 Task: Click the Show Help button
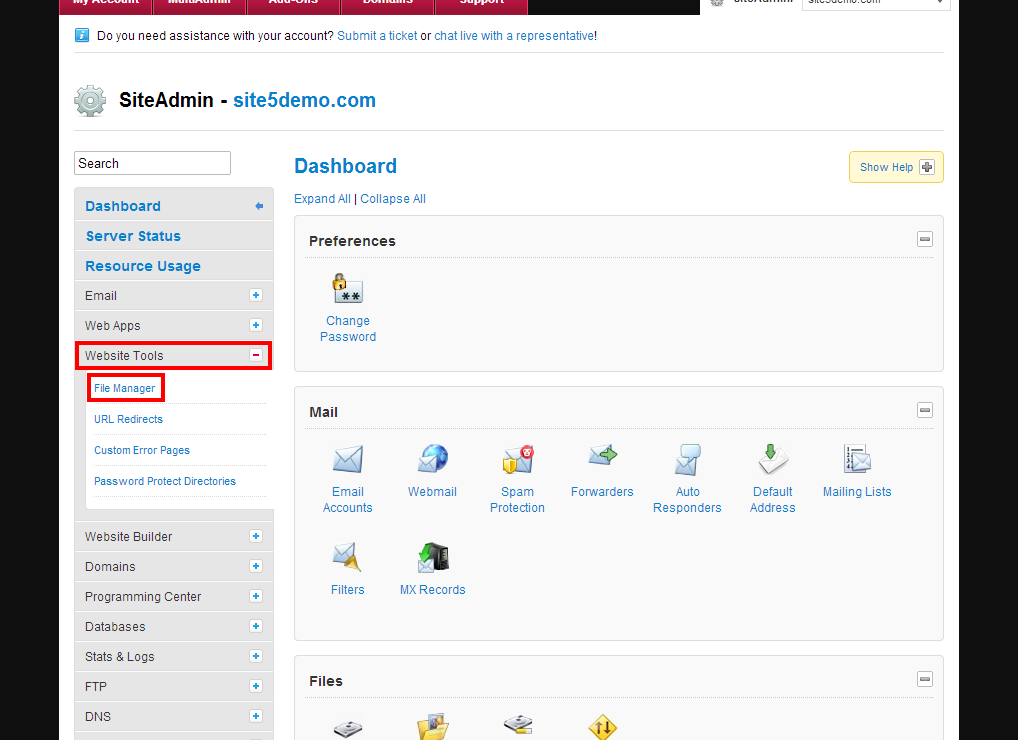coord(896,167)
